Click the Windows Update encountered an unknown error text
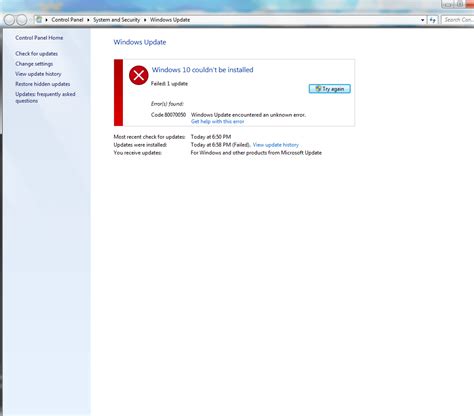The width and height of the screenshot is (474, 416). [x=248, y=115]
